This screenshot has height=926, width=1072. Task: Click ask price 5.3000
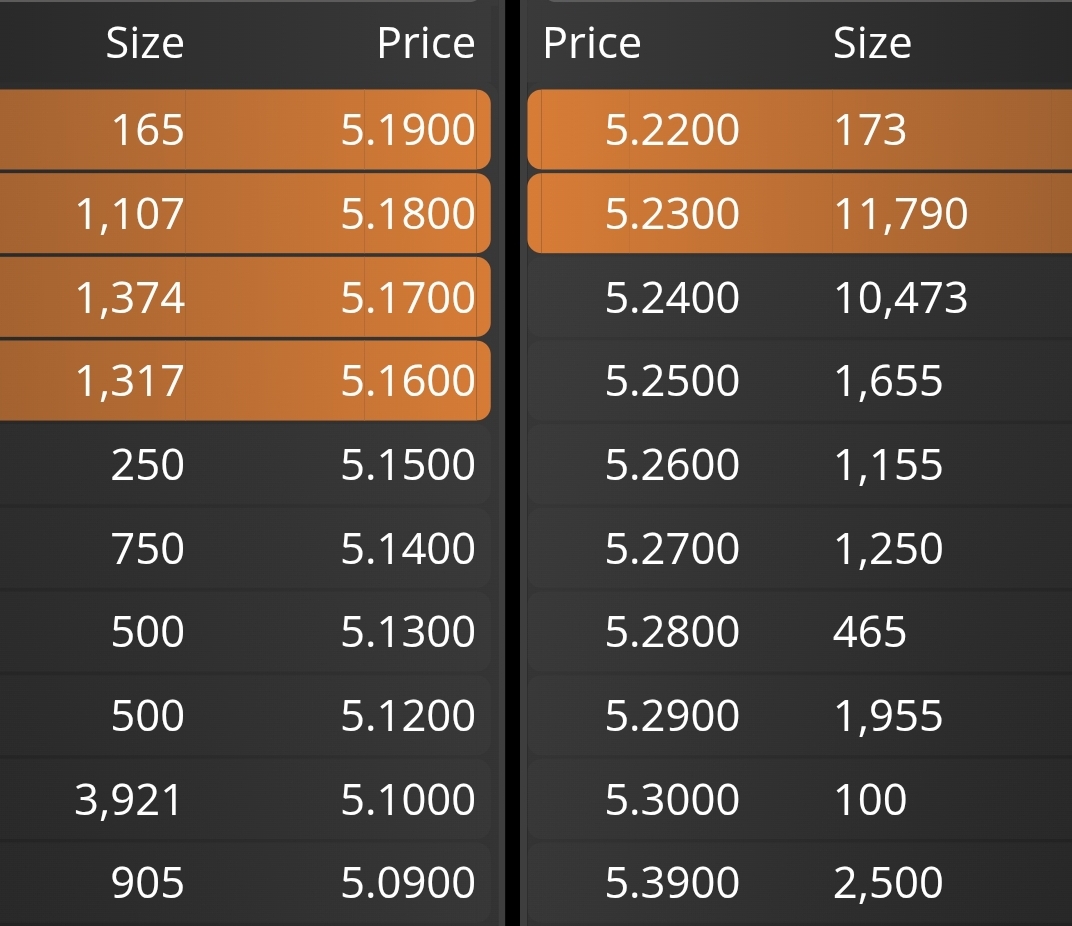click(x=672, y=799)
